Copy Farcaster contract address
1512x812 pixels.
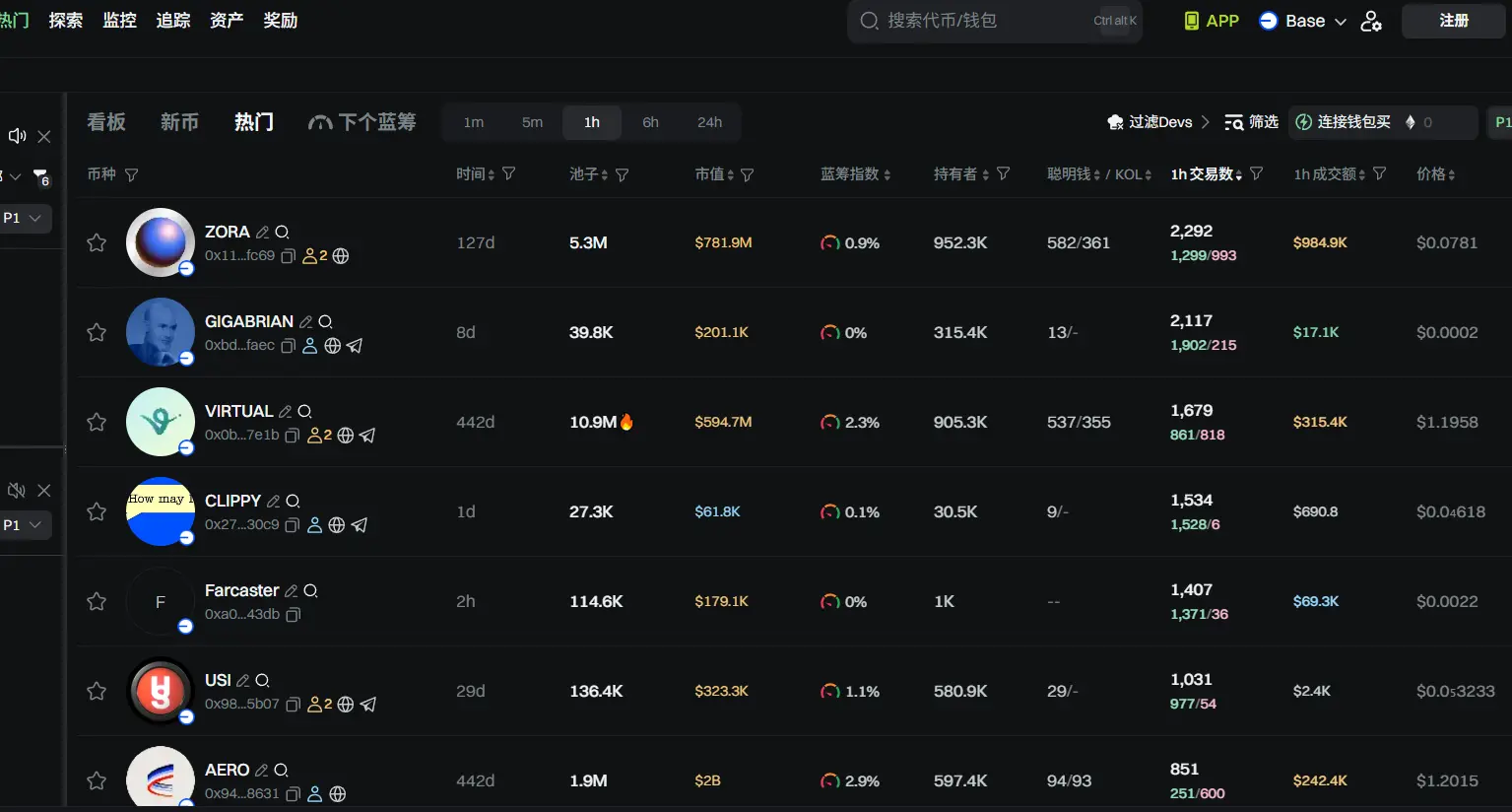pos(294,615)
